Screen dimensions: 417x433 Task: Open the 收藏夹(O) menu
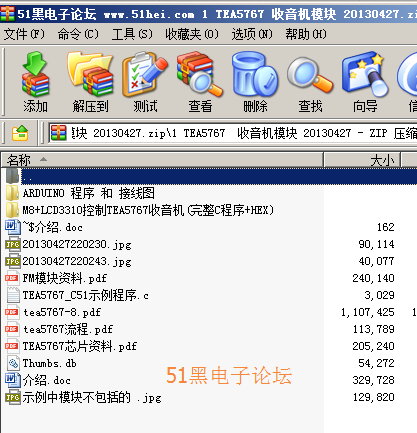[x=192, y=34]
